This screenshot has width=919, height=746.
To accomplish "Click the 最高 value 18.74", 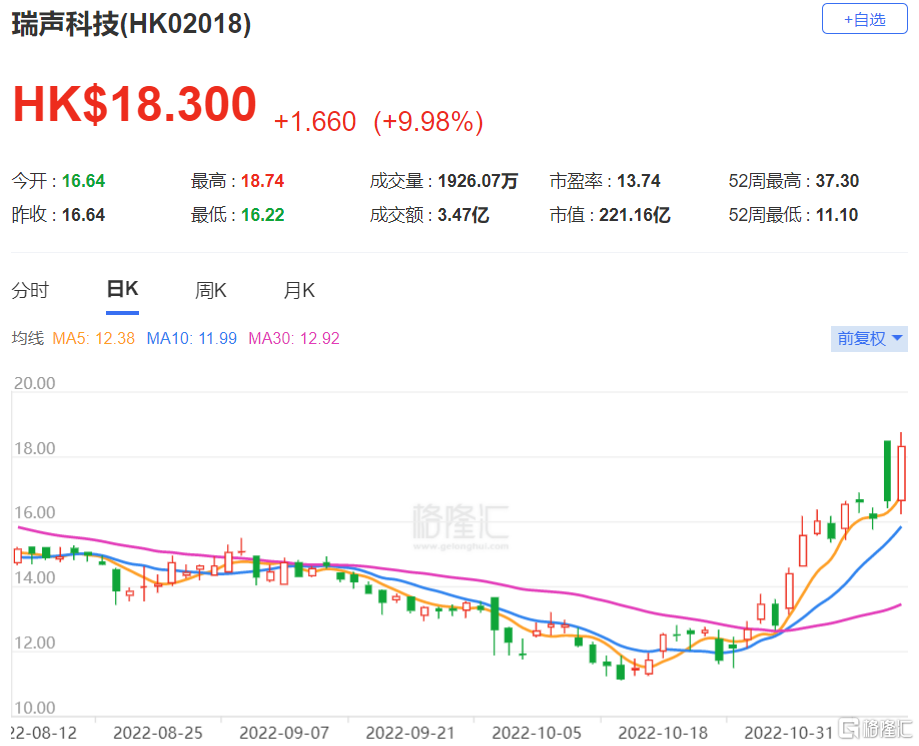I will 263,181.
